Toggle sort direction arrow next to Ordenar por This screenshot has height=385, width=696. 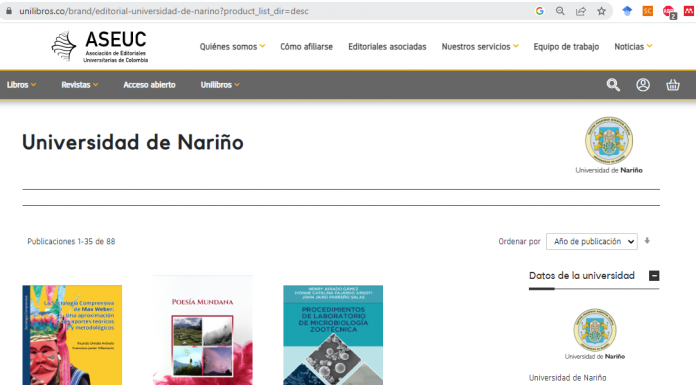[x=647, y=241]
